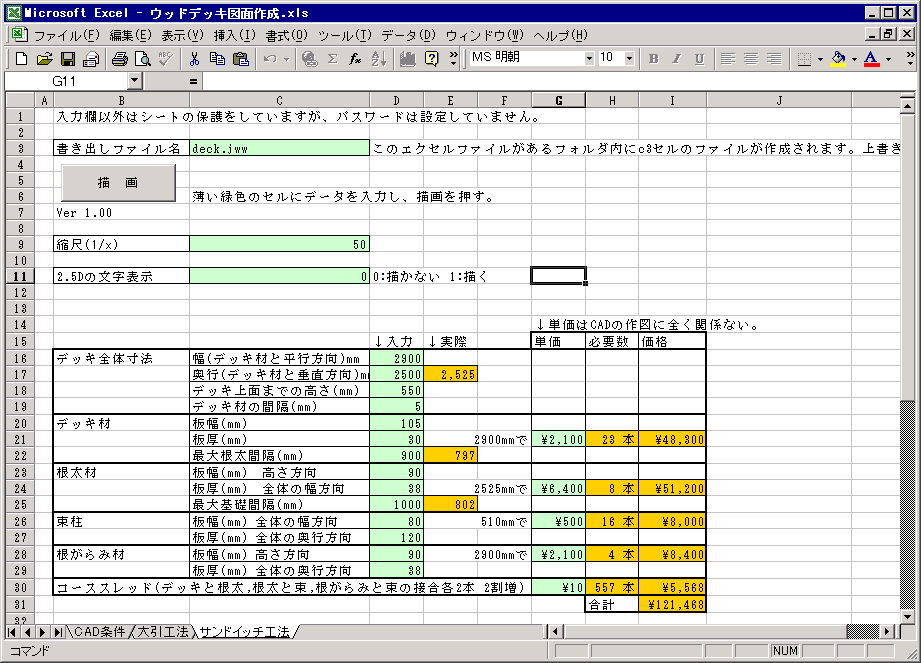Click the Paste clipboard icon
Screen dimensions: 921x663
pos(240,59)
